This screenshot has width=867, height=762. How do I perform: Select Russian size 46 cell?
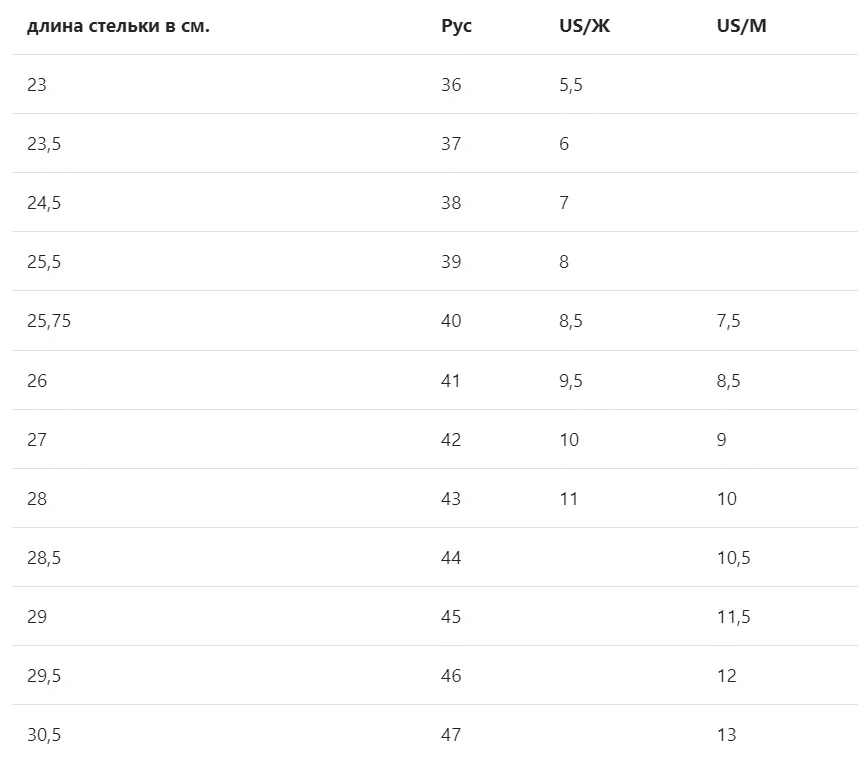pyautogui.click(x=451, y=676)
